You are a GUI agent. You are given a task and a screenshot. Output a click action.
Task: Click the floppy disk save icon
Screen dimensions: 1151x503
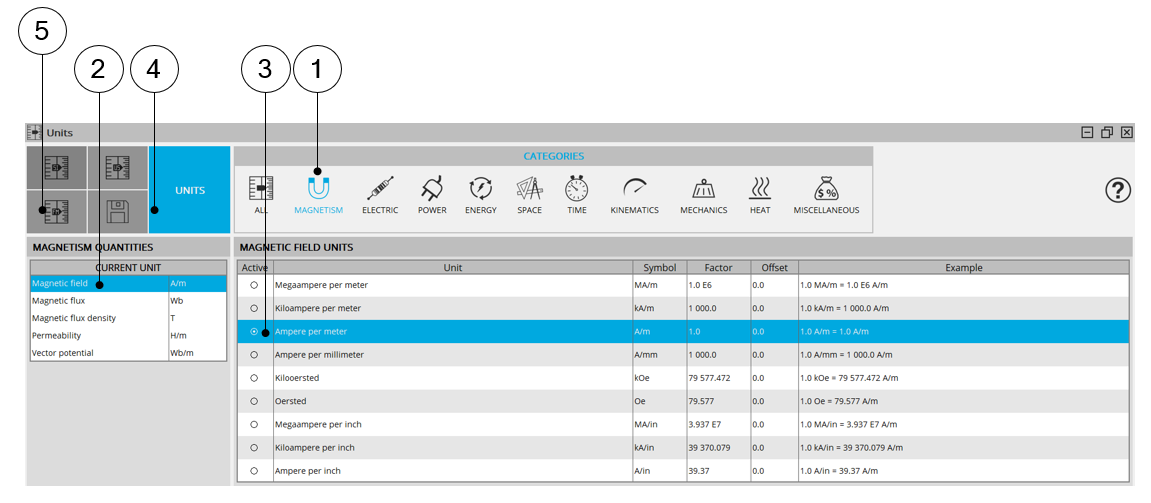118,211
